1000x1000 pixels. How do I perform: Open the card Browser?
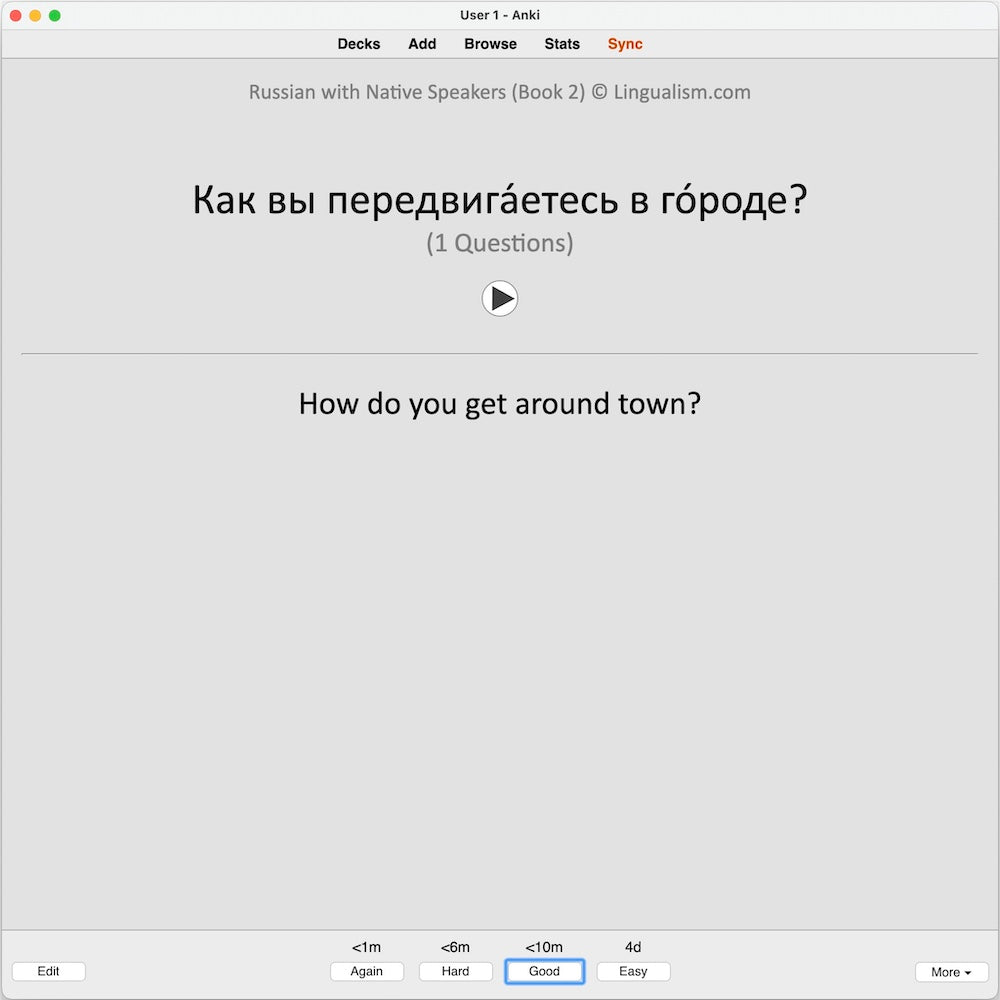[x=489, y=44]
